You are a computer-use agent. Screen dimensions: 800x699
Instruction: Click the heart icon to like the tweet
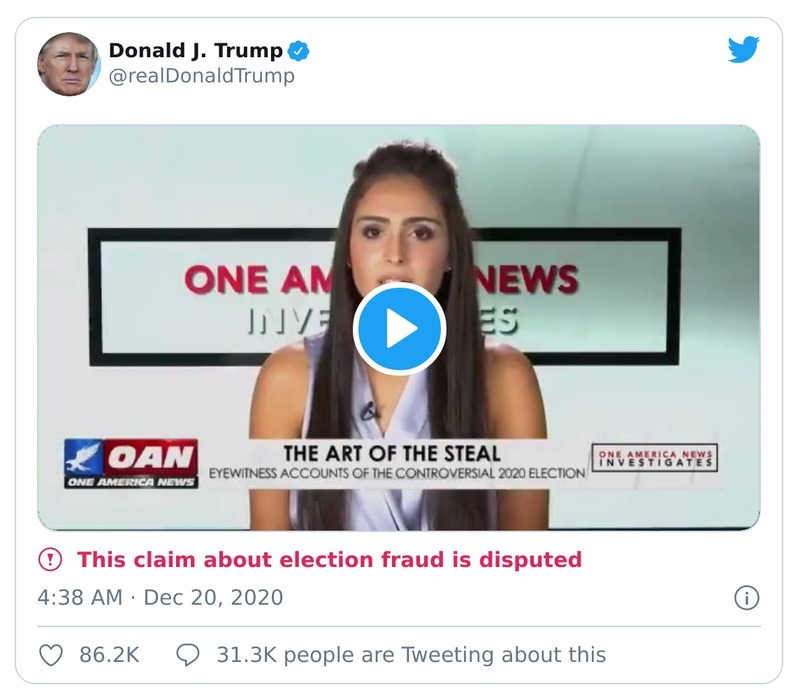pos(49,657)
